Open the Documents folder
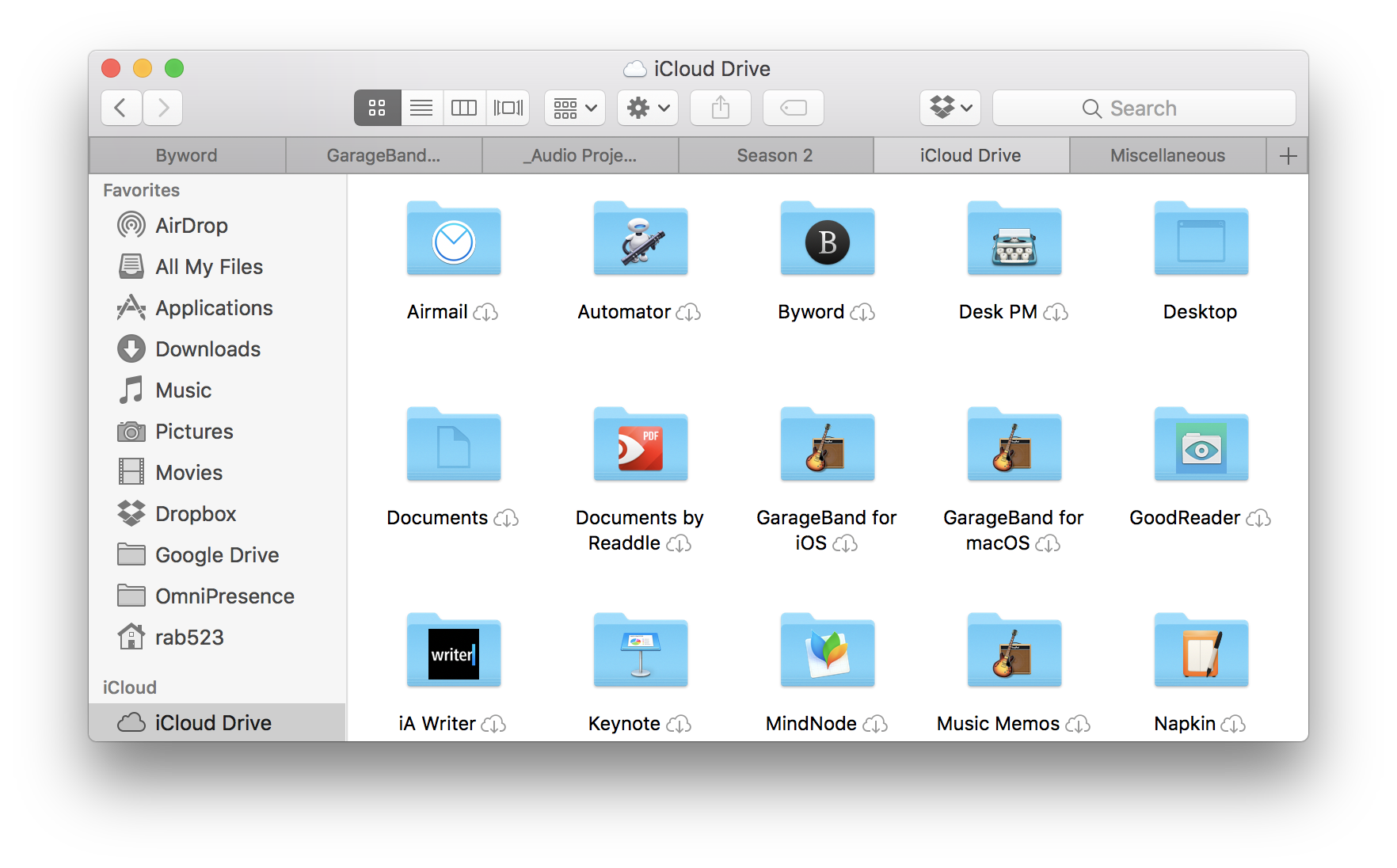The width and height of the screenshot is (1397, 868). click(x=454, y=445)
